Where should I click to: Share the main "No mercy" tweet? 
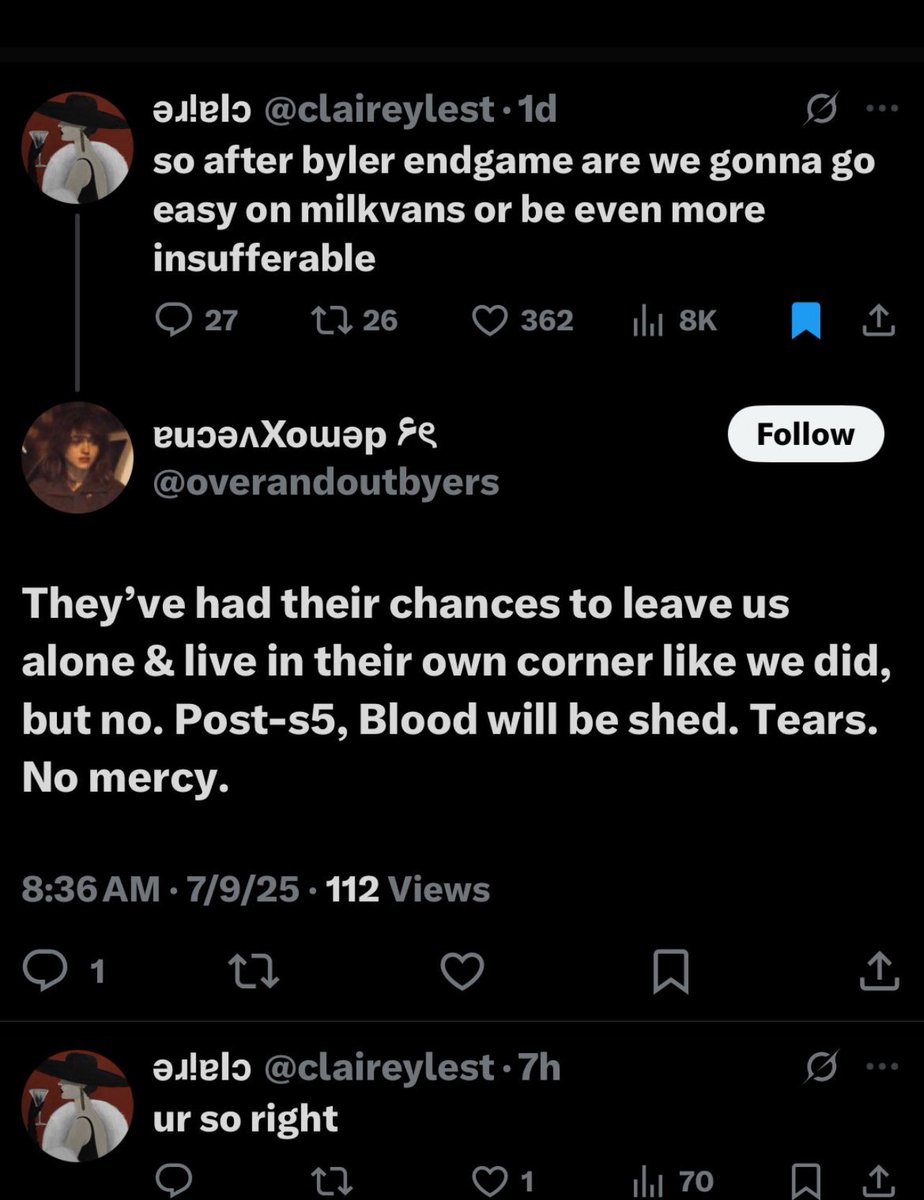tap(877, 970)
